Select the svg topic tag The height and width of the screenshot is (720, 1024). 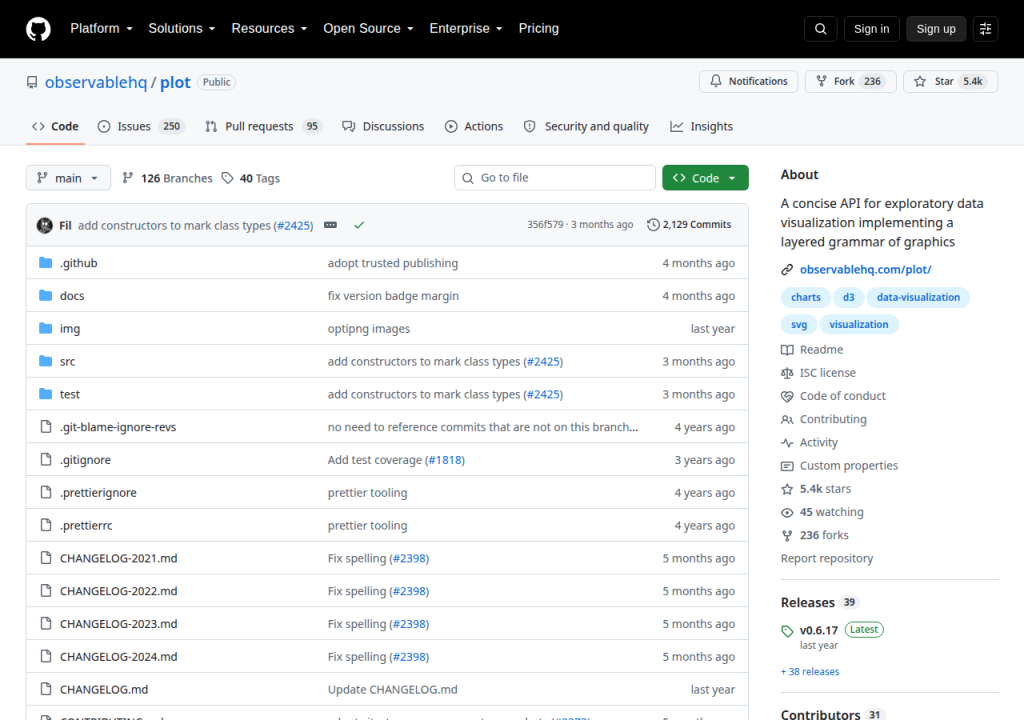tap(799, 325)
